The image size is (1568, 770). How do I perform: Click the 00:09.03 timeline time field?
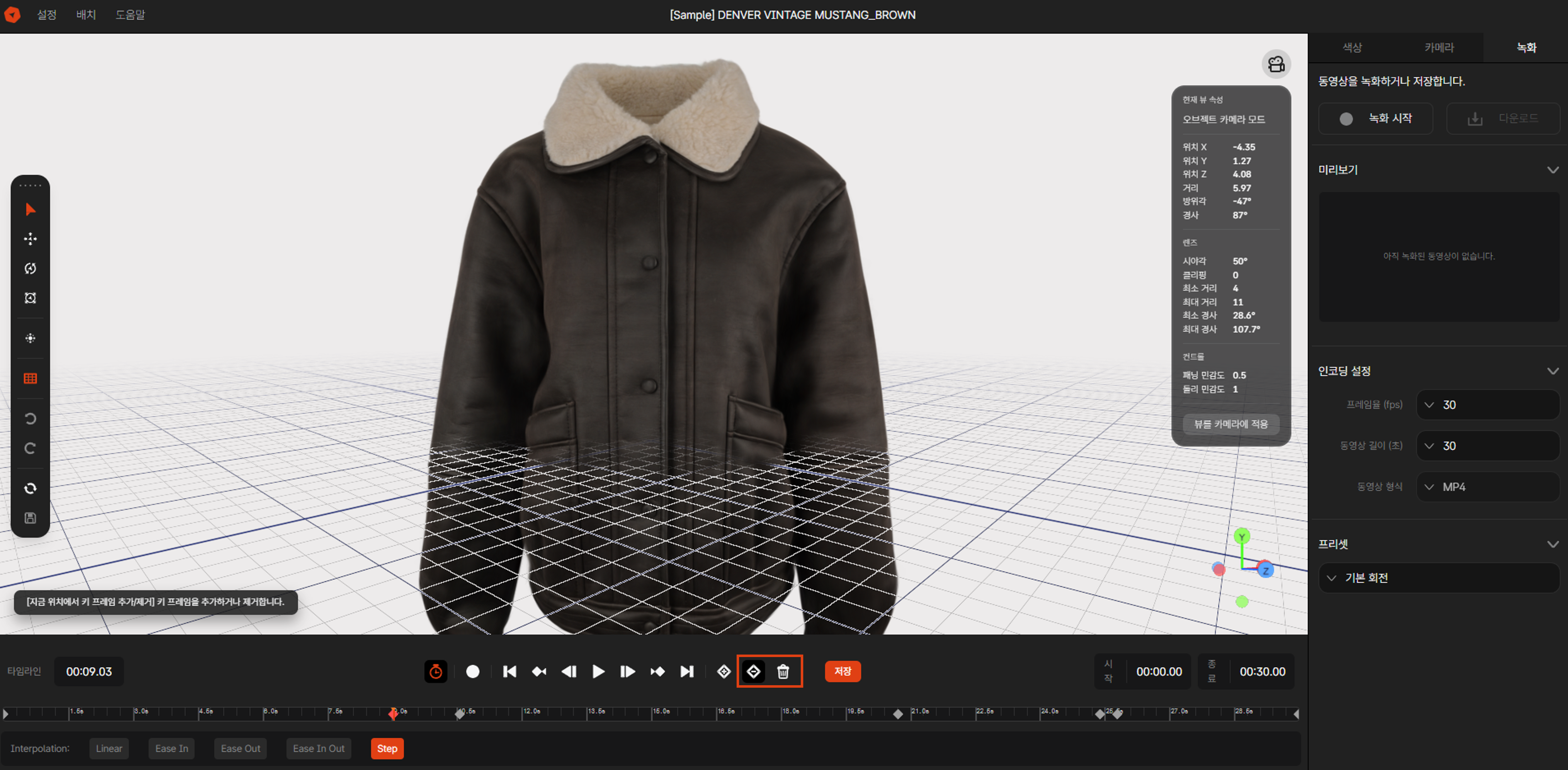(x=89, y=671)
